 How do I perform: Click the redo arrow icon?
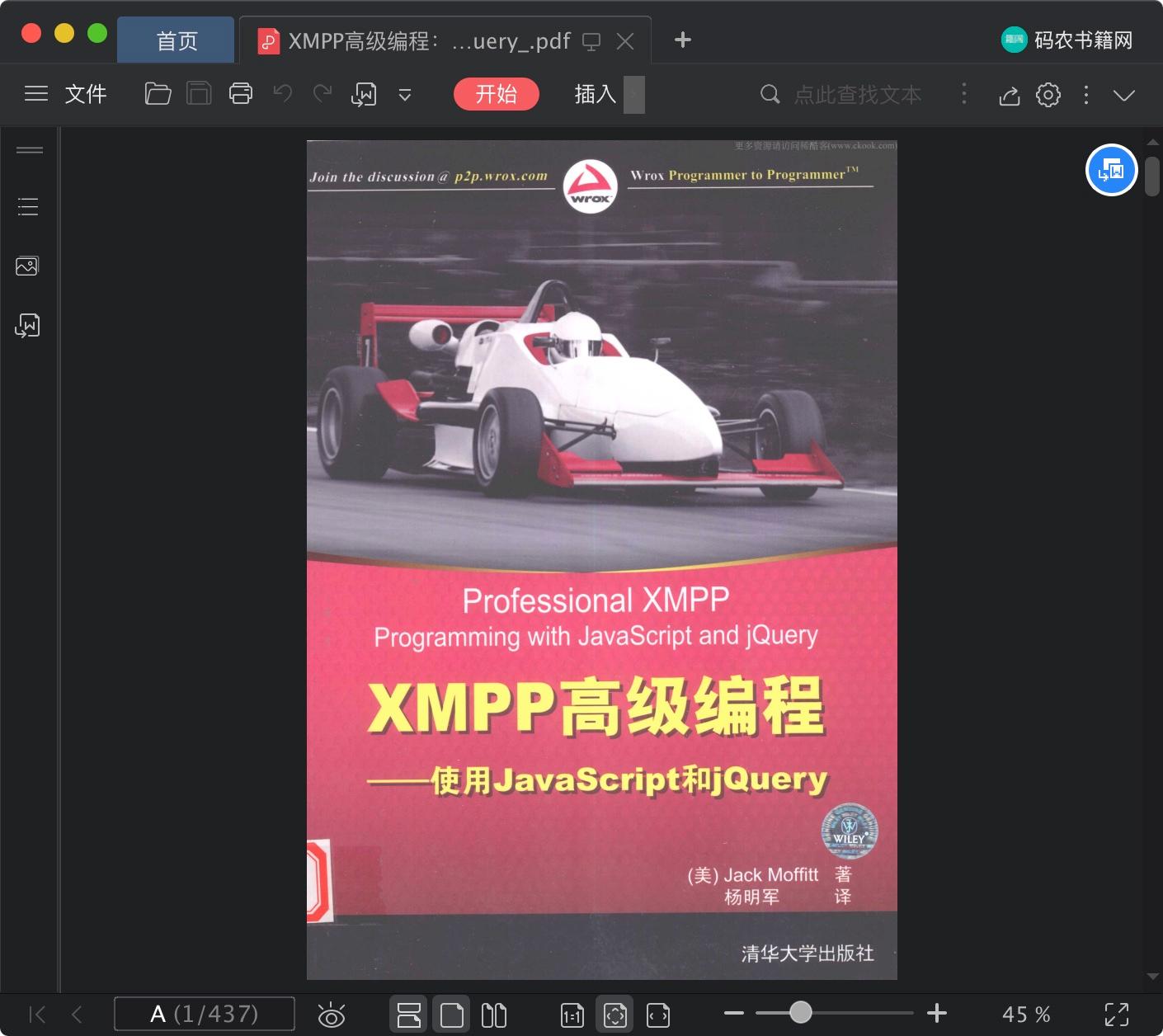[x=323, y=94]
